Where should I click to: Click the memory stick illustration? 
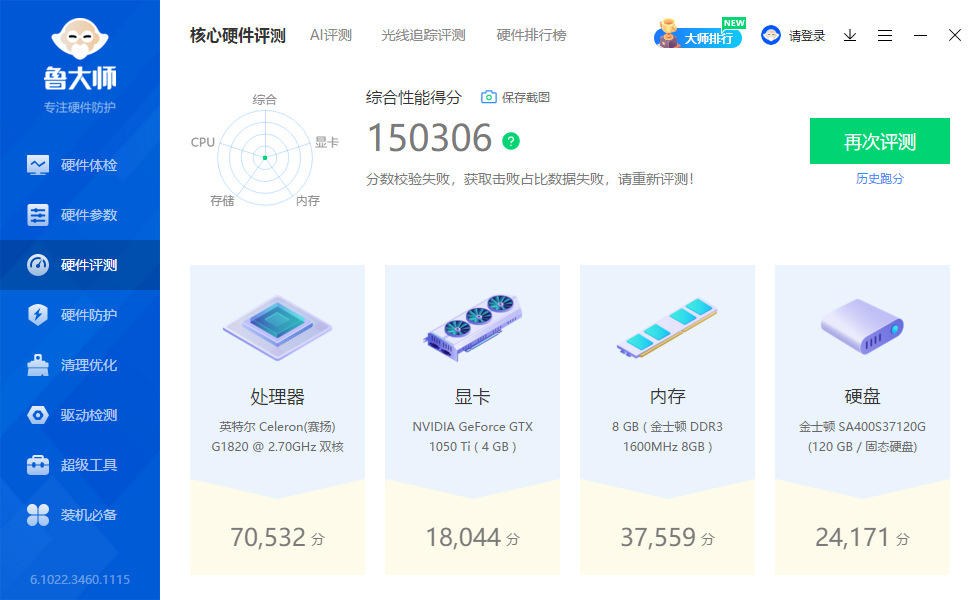point(668,328)
